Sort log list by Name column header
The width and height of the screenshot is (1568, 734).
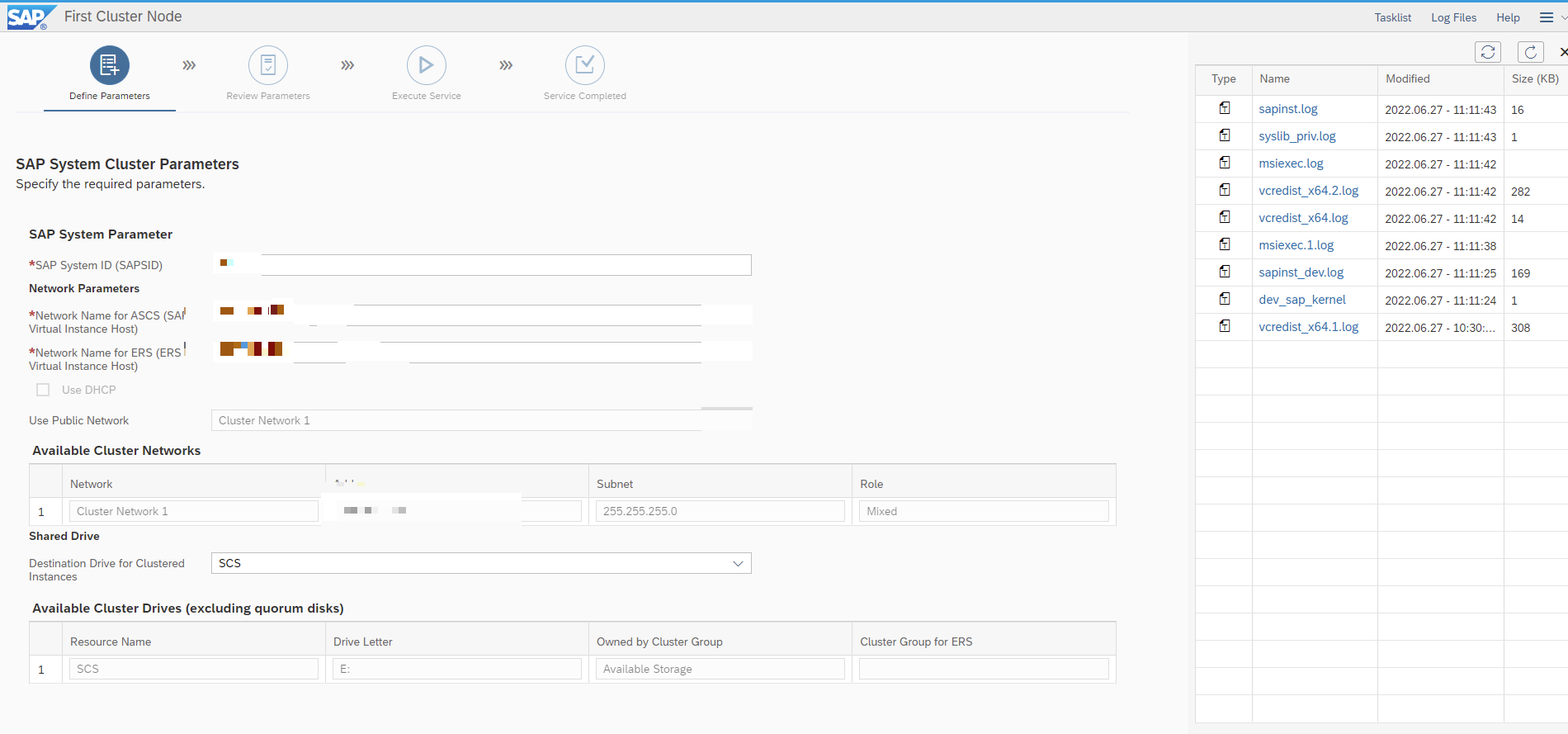tap(1315, 79)
